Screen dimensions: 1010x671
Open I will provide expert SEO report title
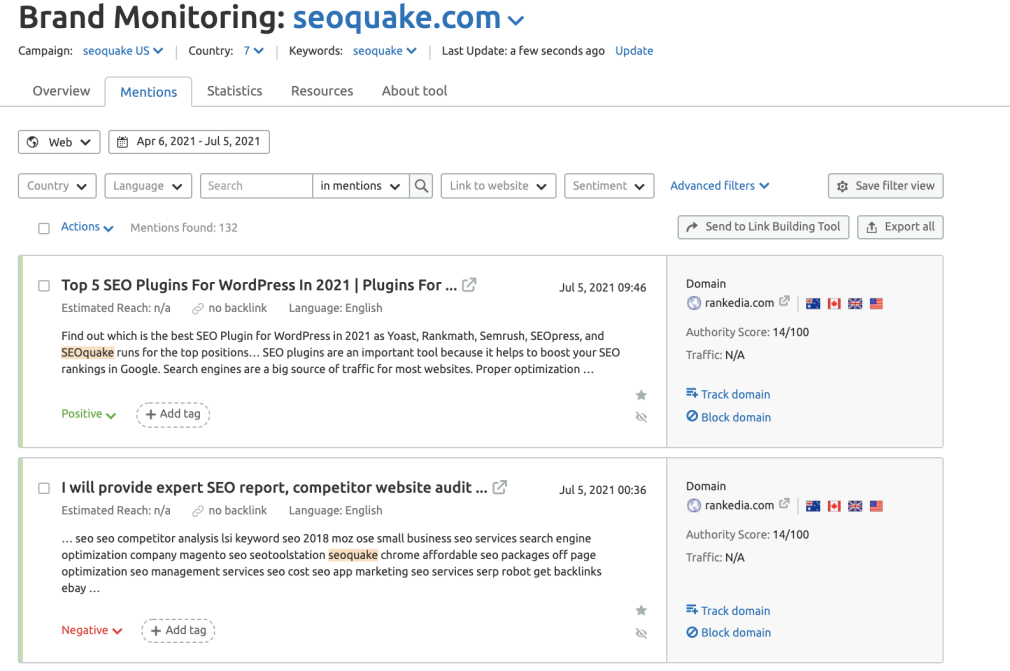(274, 487)
